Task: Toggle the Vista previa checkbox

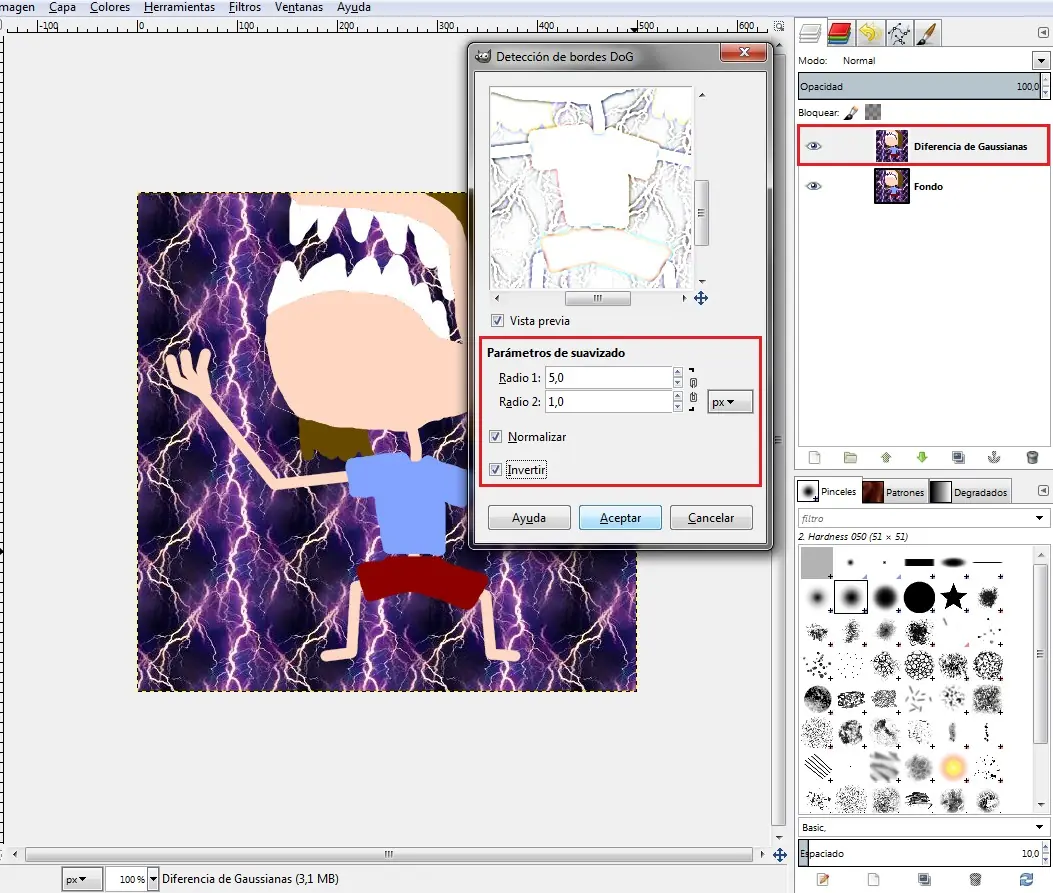Action: (497, 321)
